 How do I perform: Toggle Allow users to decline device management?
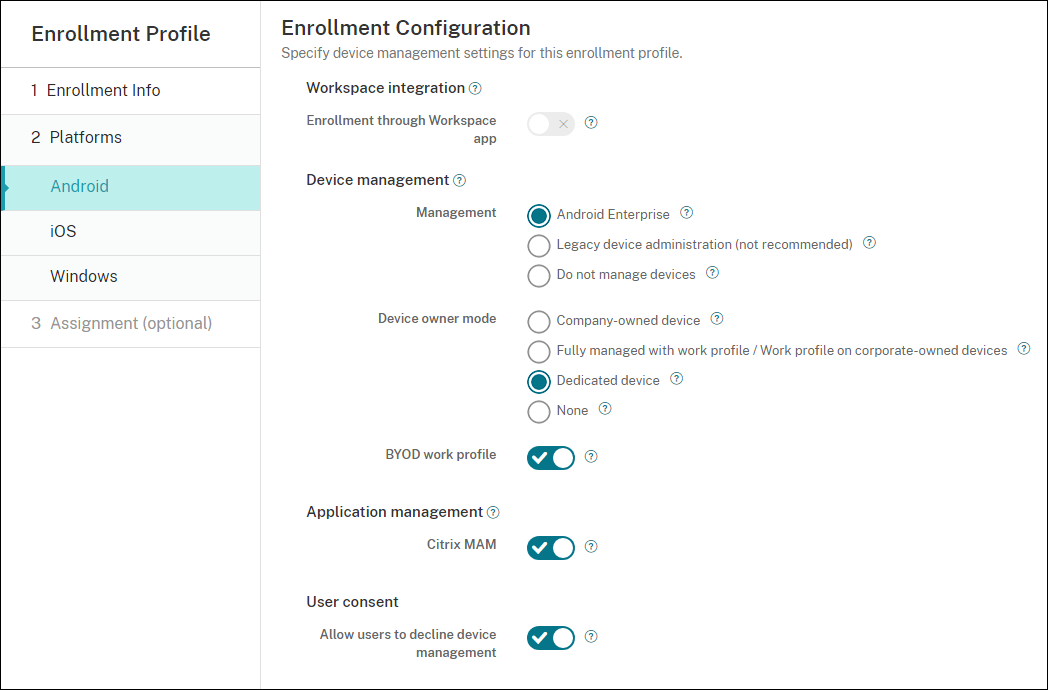(551, 638)
